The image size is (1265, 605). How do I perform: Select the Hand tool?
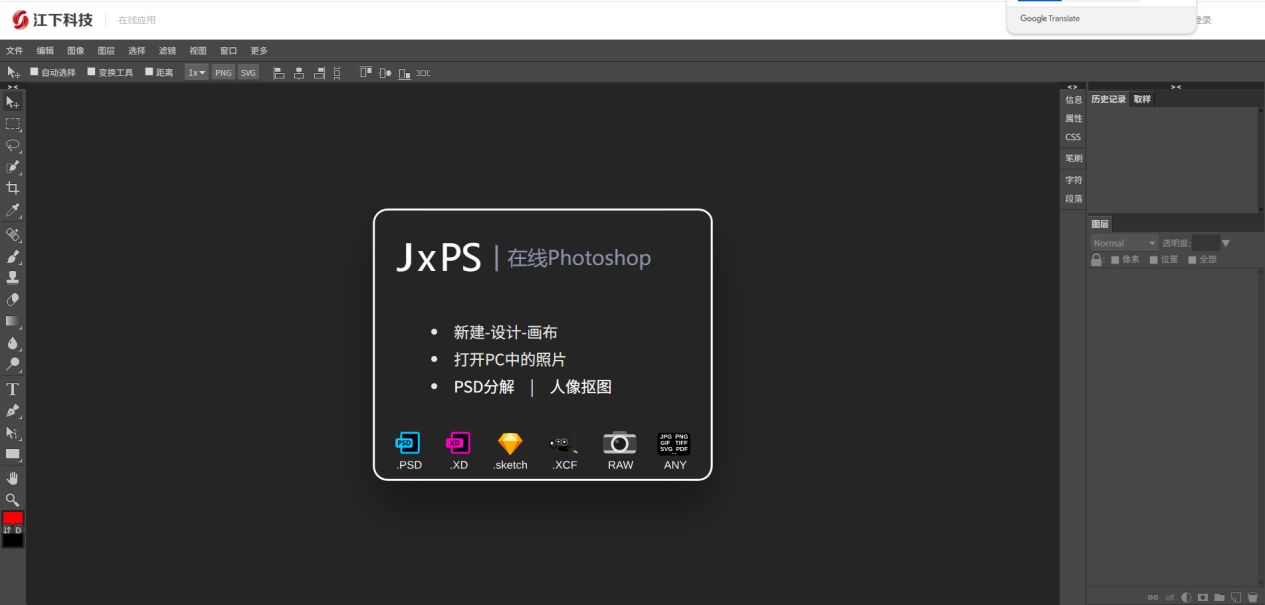[x=13, y=478]
